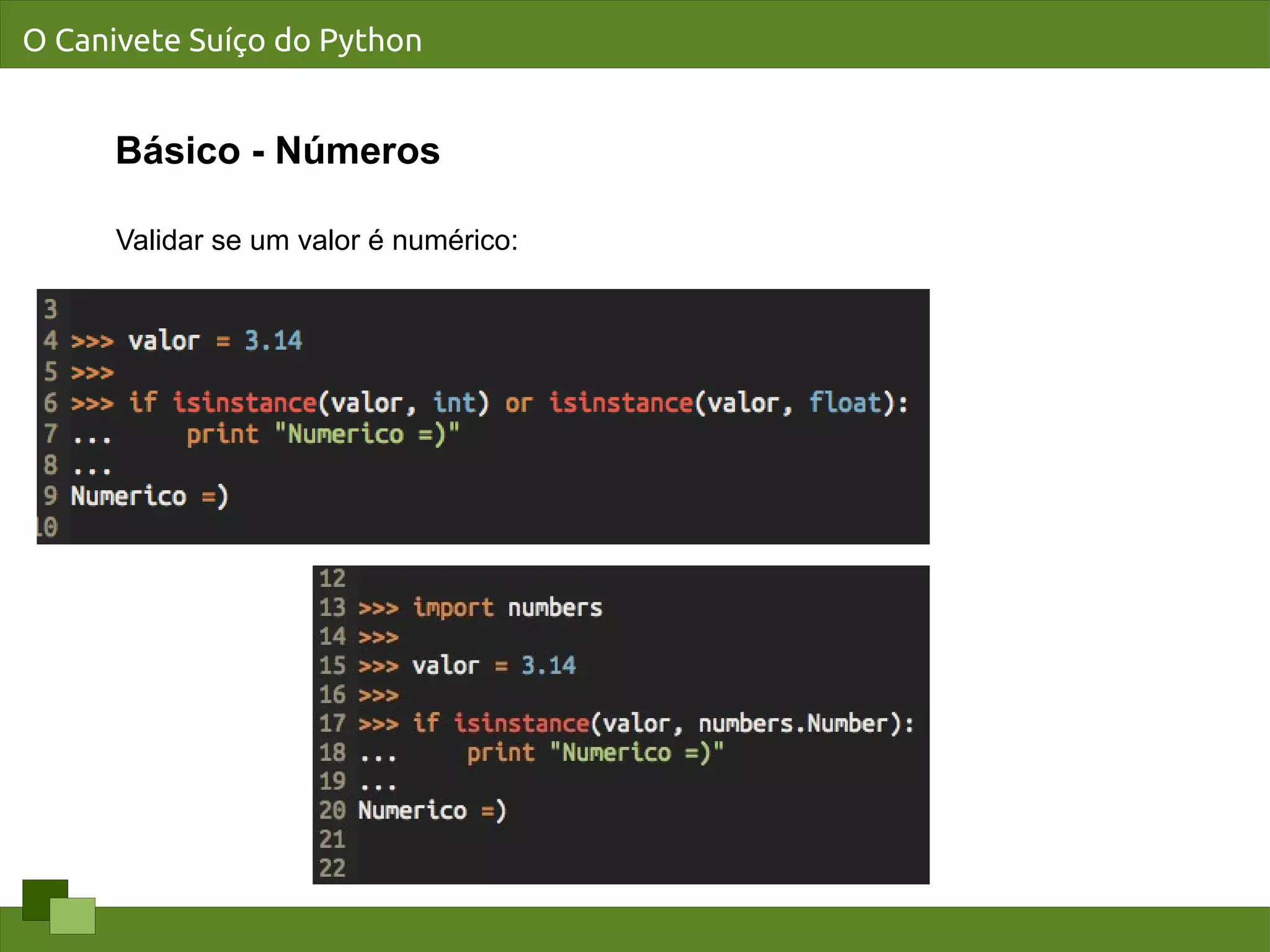Click line 17 with numbers.Number check
Viewport: 1270px width, 952px height.
[636, 723]
